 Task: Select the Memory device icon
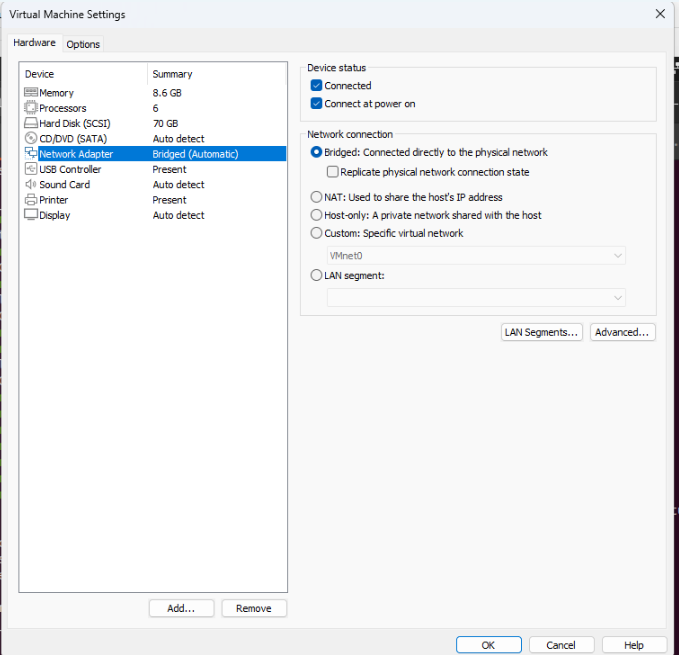pyautogui.click(x=31, y=93)
